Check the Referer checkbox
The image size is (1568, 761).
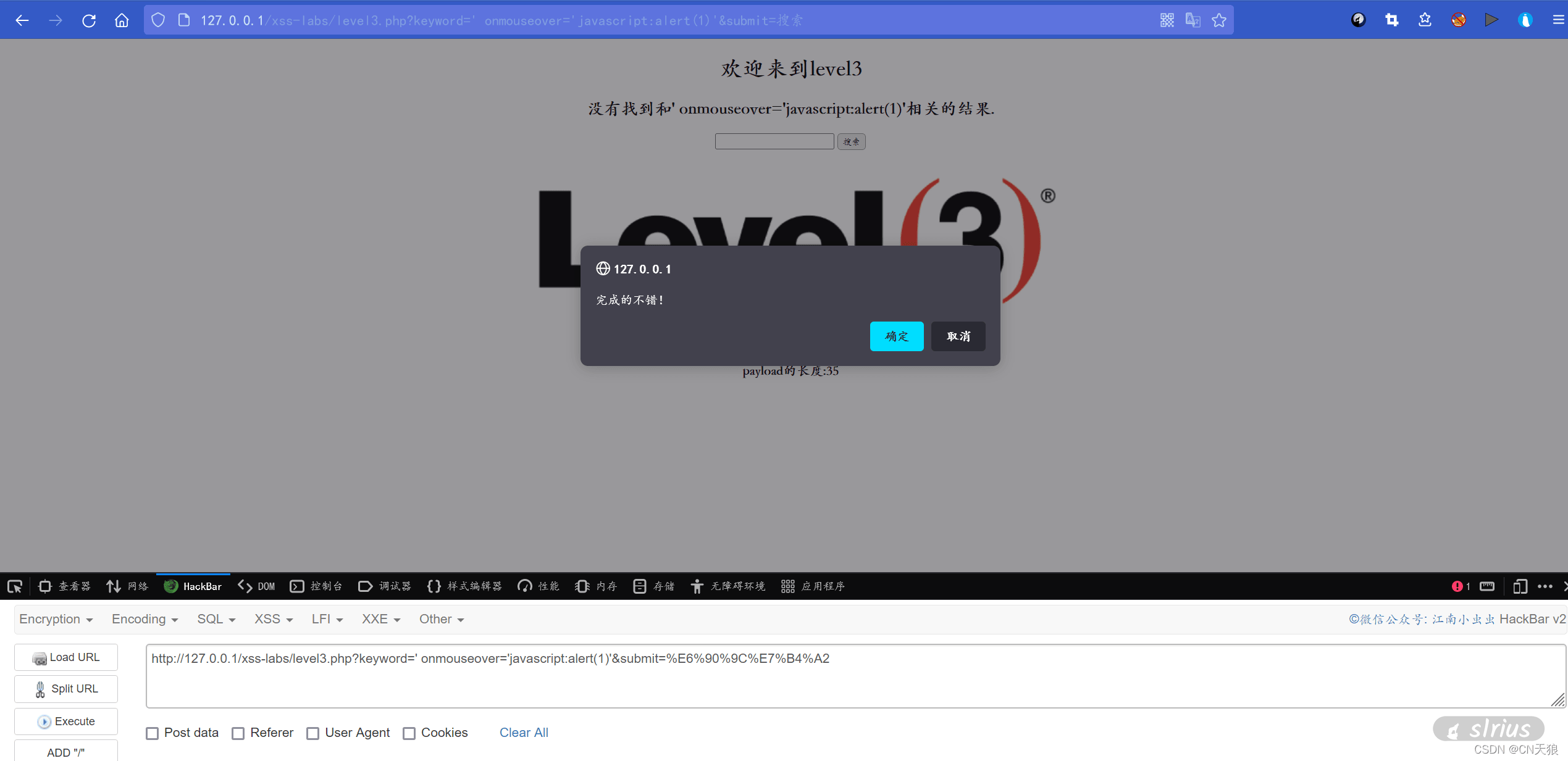coord(238,733)
